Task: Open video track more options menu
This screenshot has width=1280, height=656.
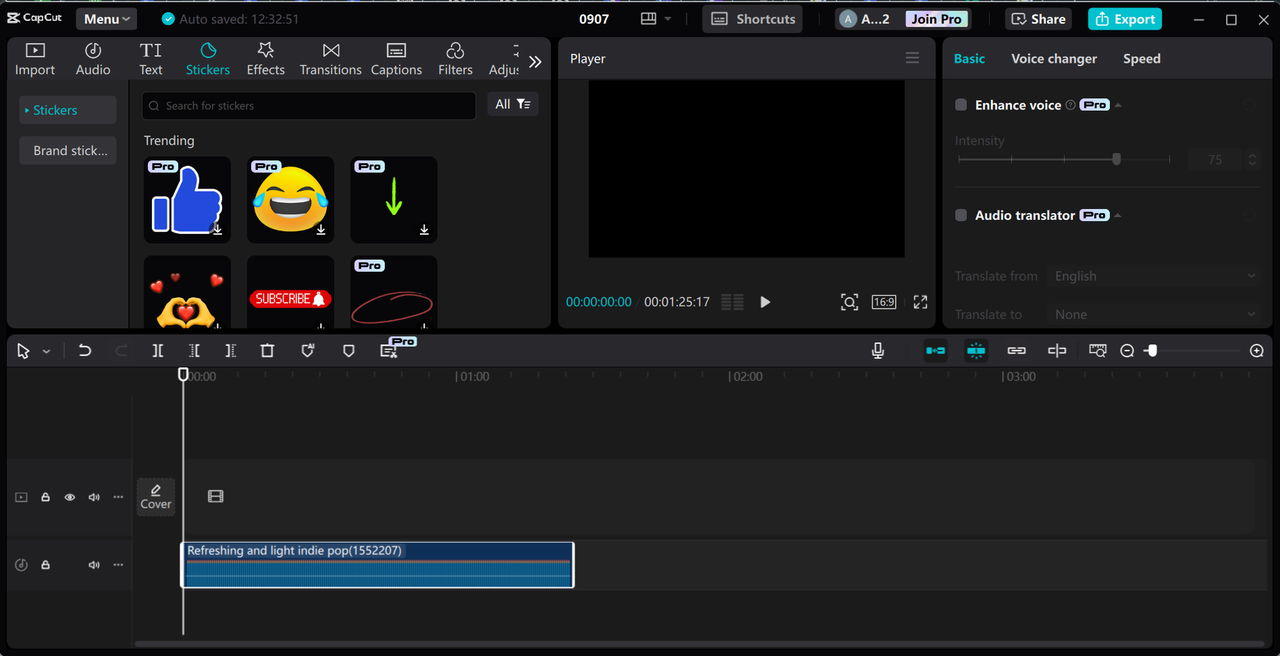Action: tap(118, 497)
